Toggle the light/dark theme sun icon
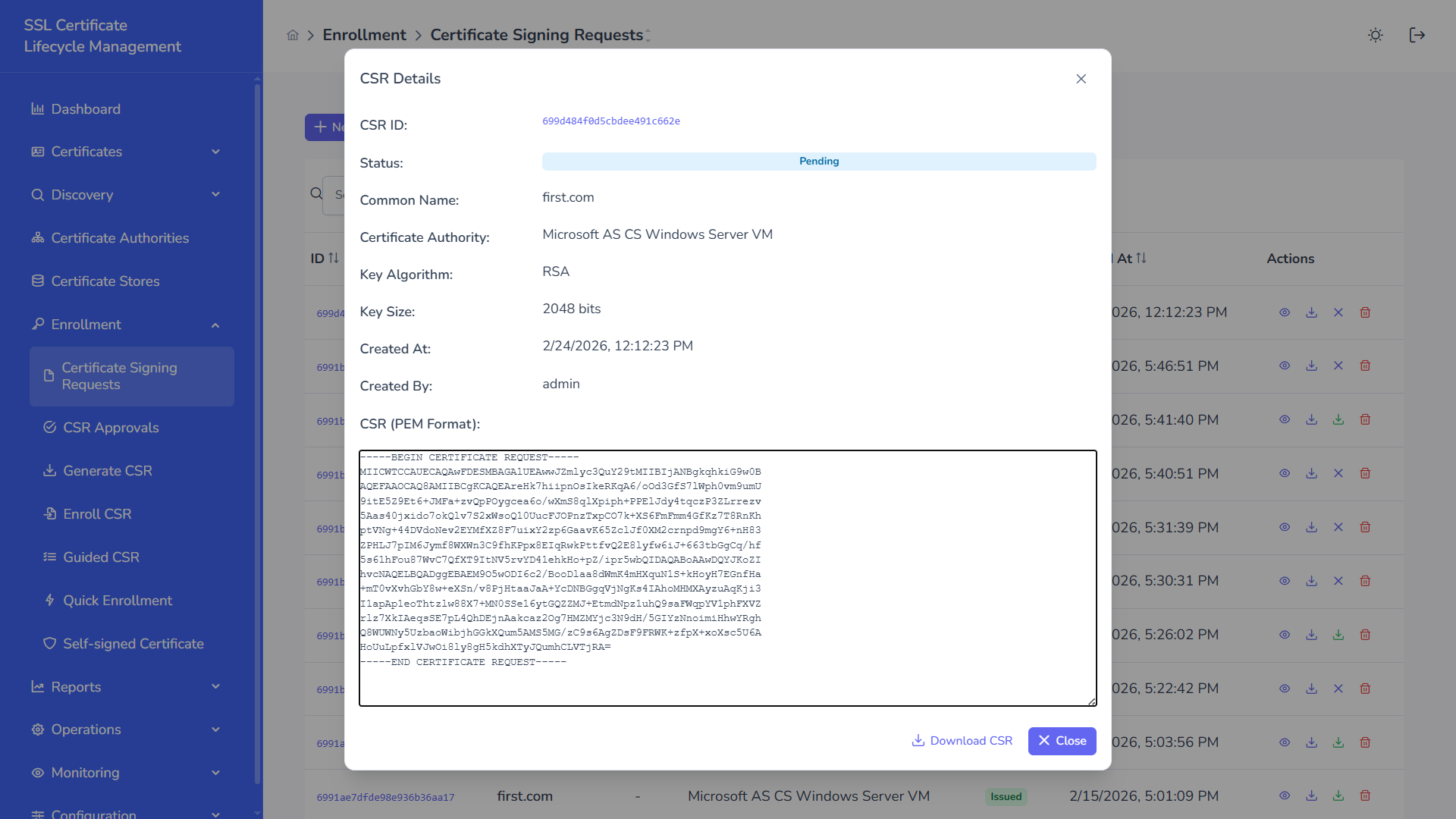The width and height of the screenshot is (1456, 819). pyautogui.click(x=1375, y=35)
